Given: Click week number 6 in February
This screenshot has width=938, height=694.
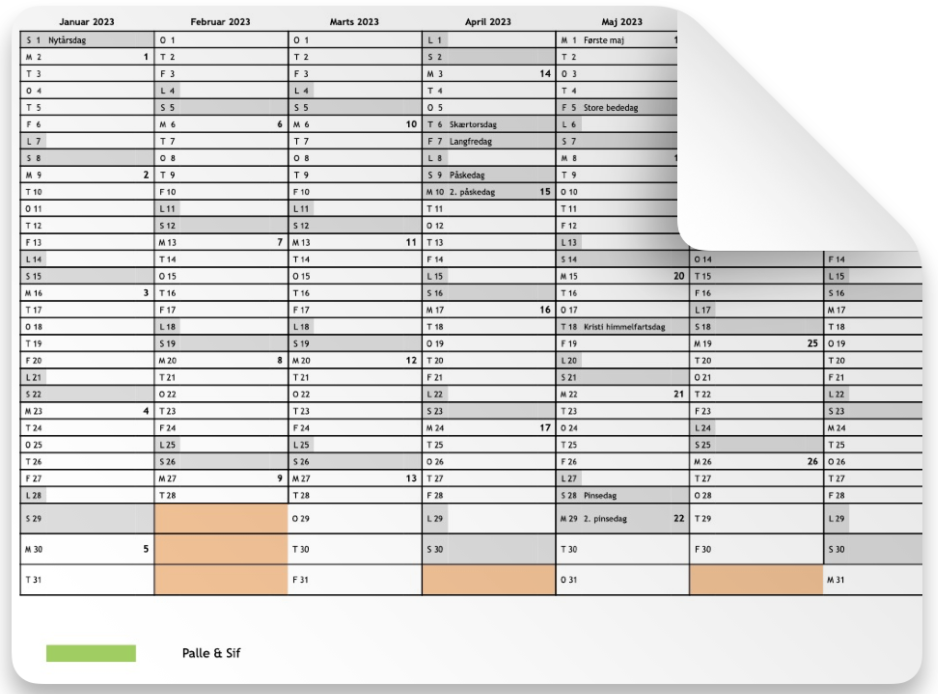Looking at the screenshot, I should point(279,124).
